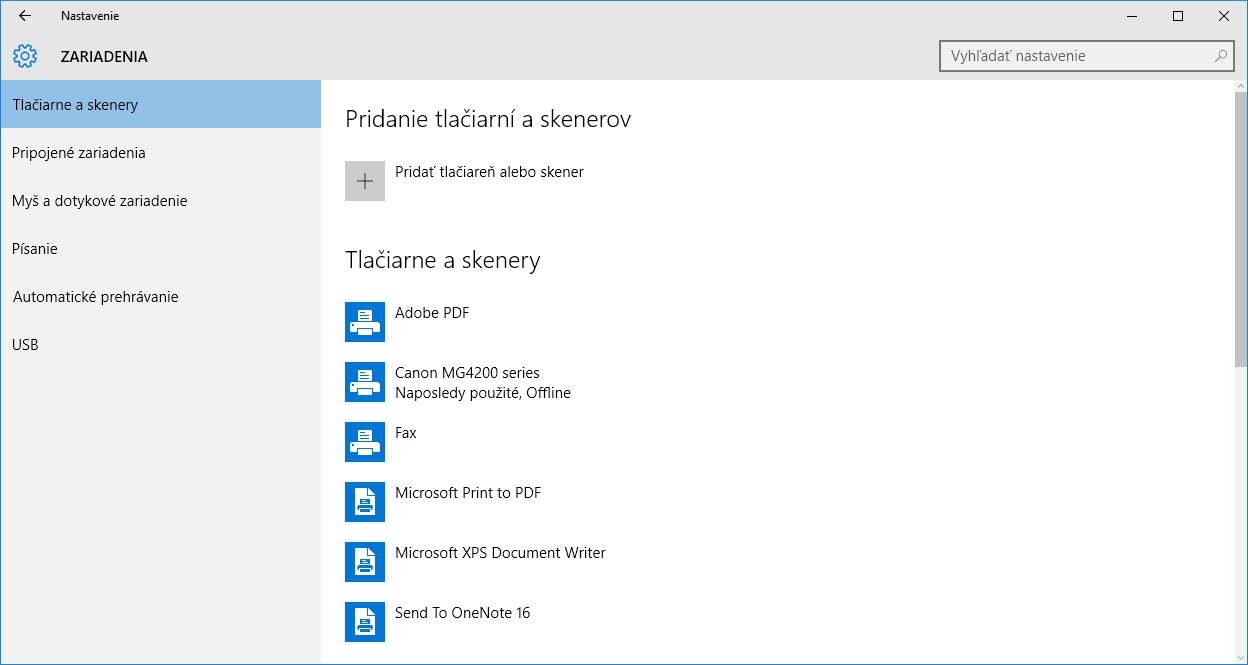Click Pridať tlačiareň alebo skener label
The image size is (1248, 665).
pos(489,172)
